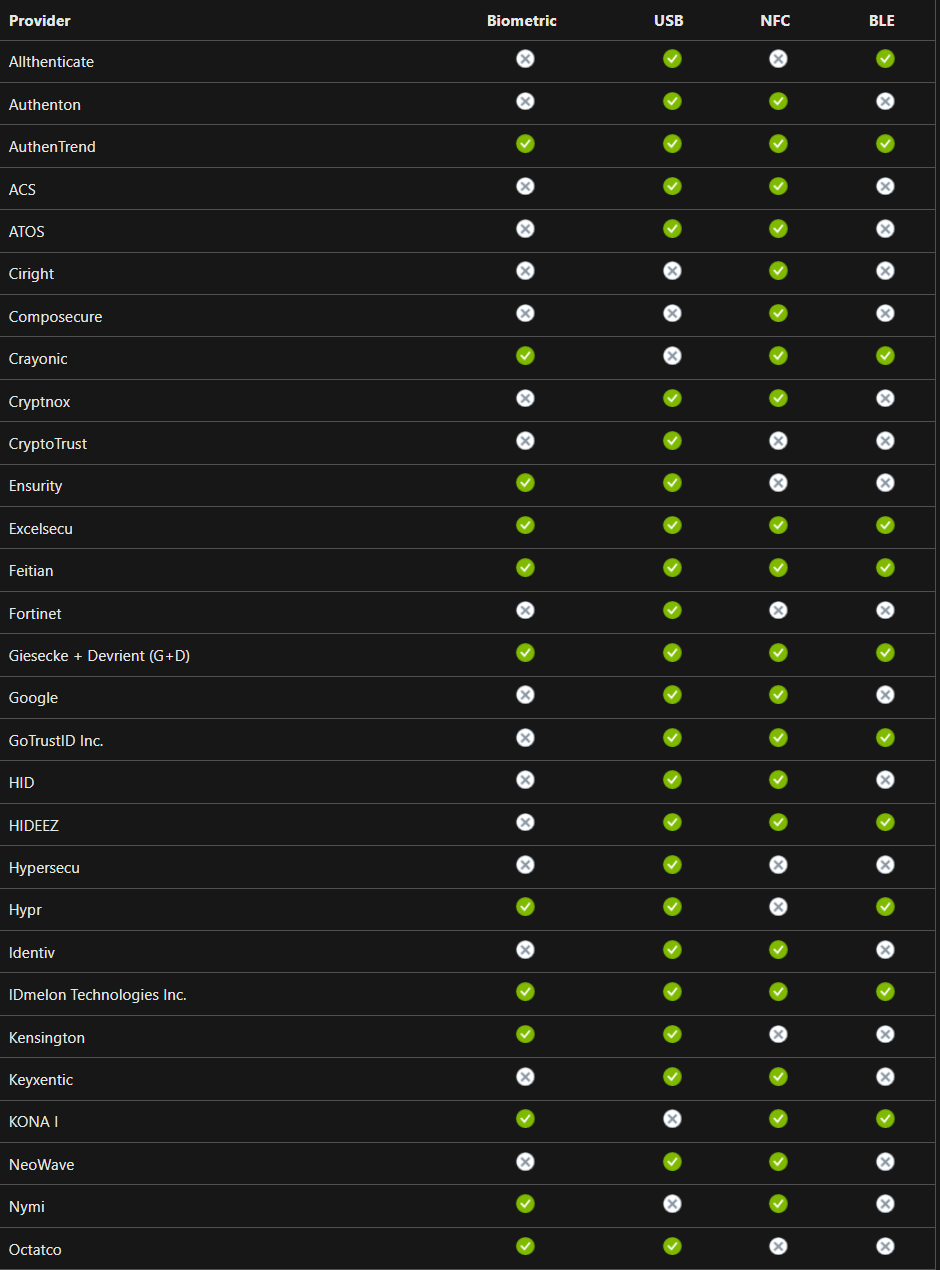
Task: Click the Biometric column header
Action: tap(522, 21)
